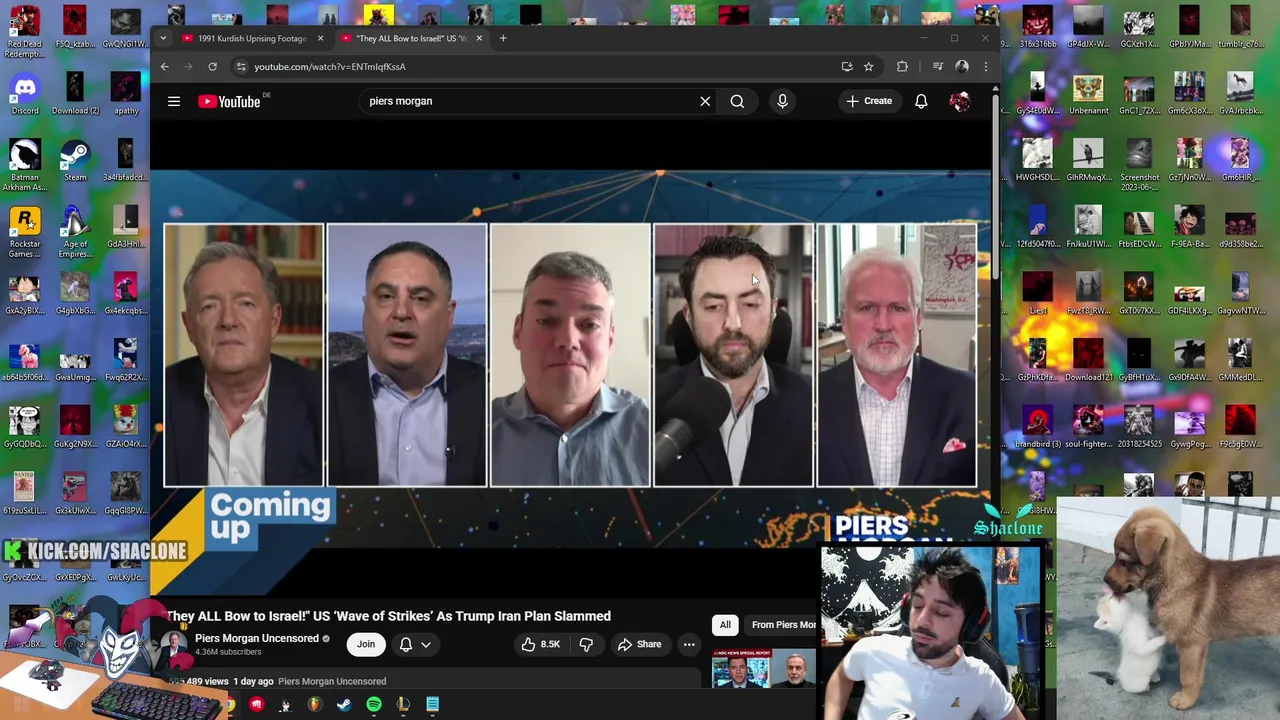Select the Red Dead Redemption desktop icon
The image size is (1280, 720).
(25, 32)
